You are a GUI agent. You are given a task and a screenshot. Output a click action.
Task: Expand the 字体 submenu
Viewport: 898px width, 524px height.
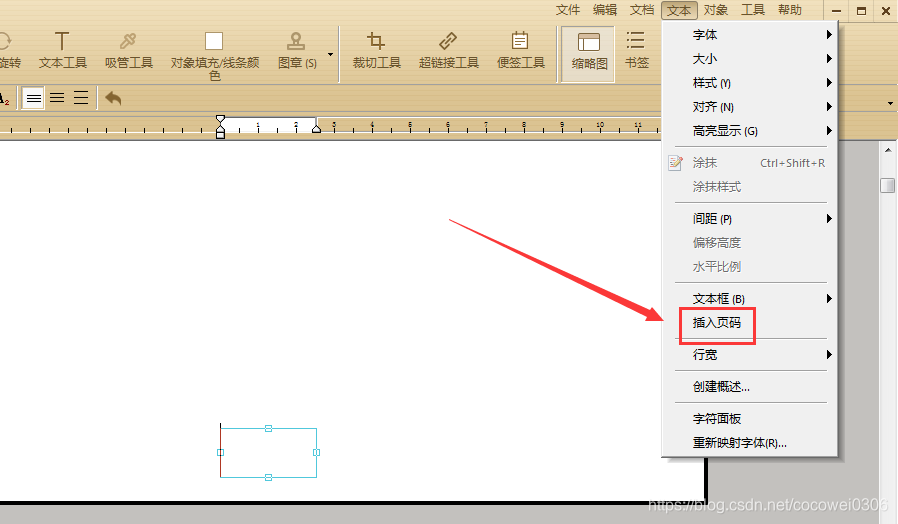[x=750, y=35]
